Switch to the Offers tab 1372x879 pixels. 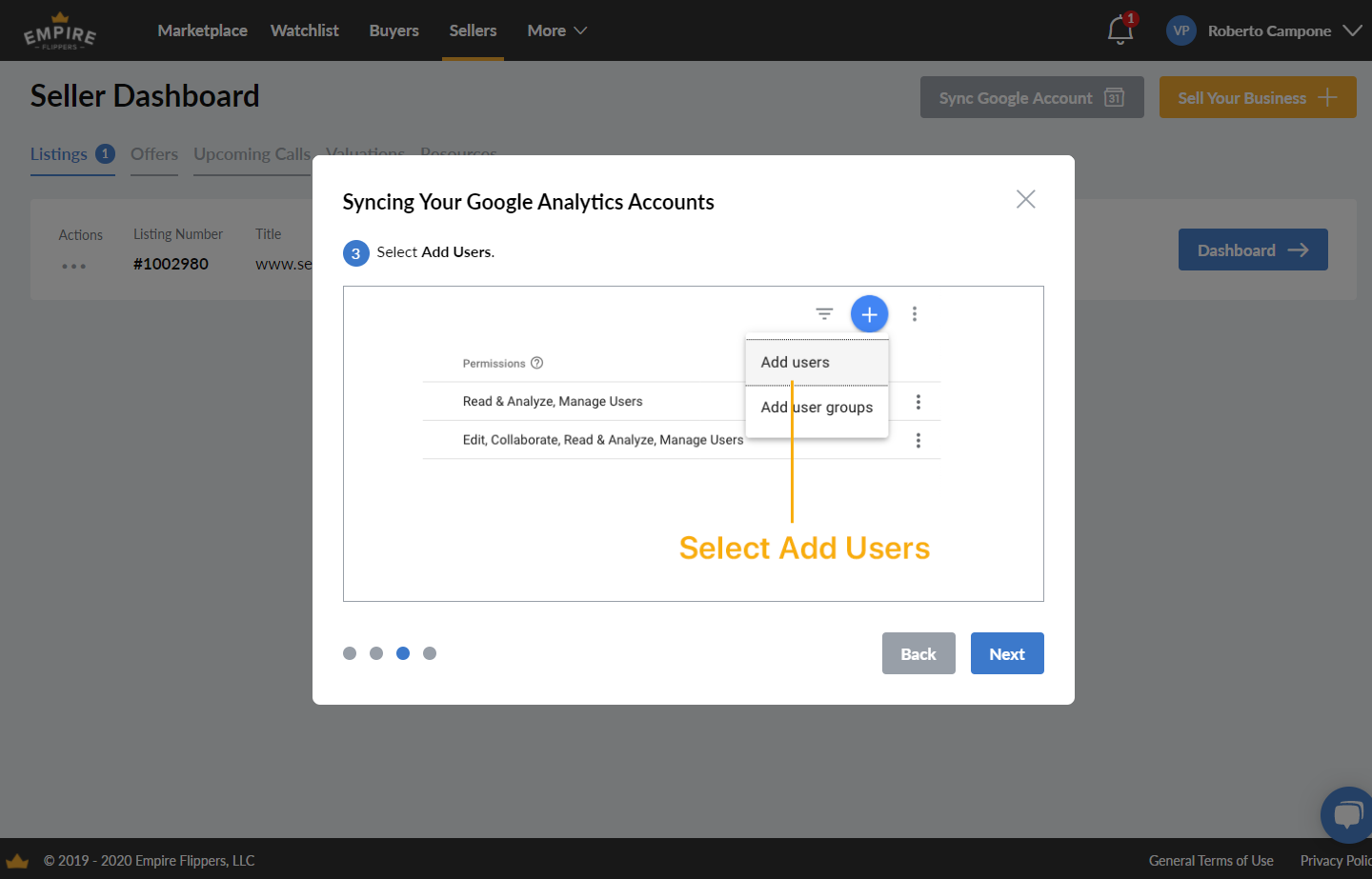pyautogui.click(x=154, y=154)
